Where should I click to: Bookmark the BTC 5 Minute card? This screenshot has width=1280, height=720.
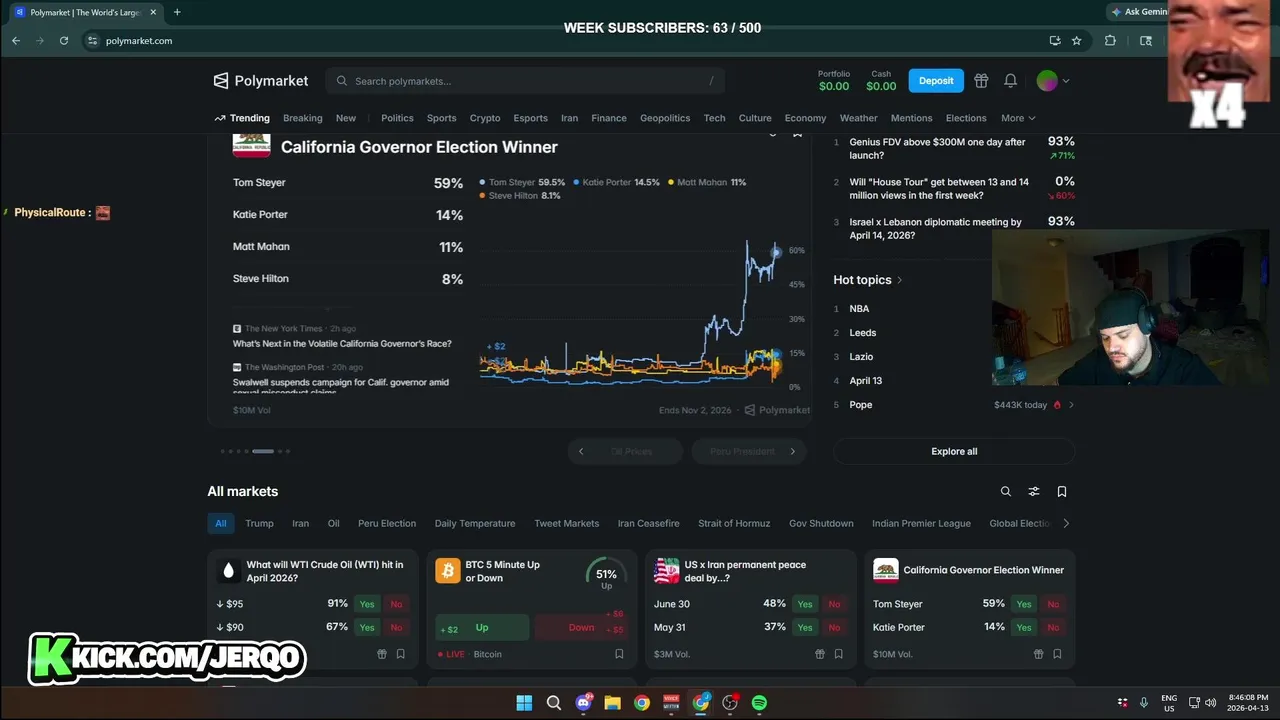tap(619, 654)
